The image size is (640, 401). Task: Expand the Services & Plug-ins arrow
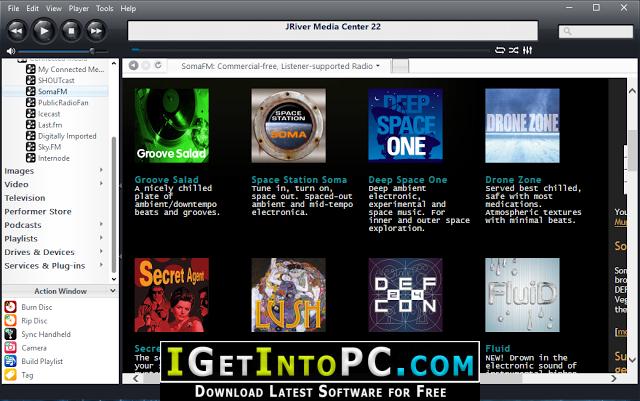[101, 265]
